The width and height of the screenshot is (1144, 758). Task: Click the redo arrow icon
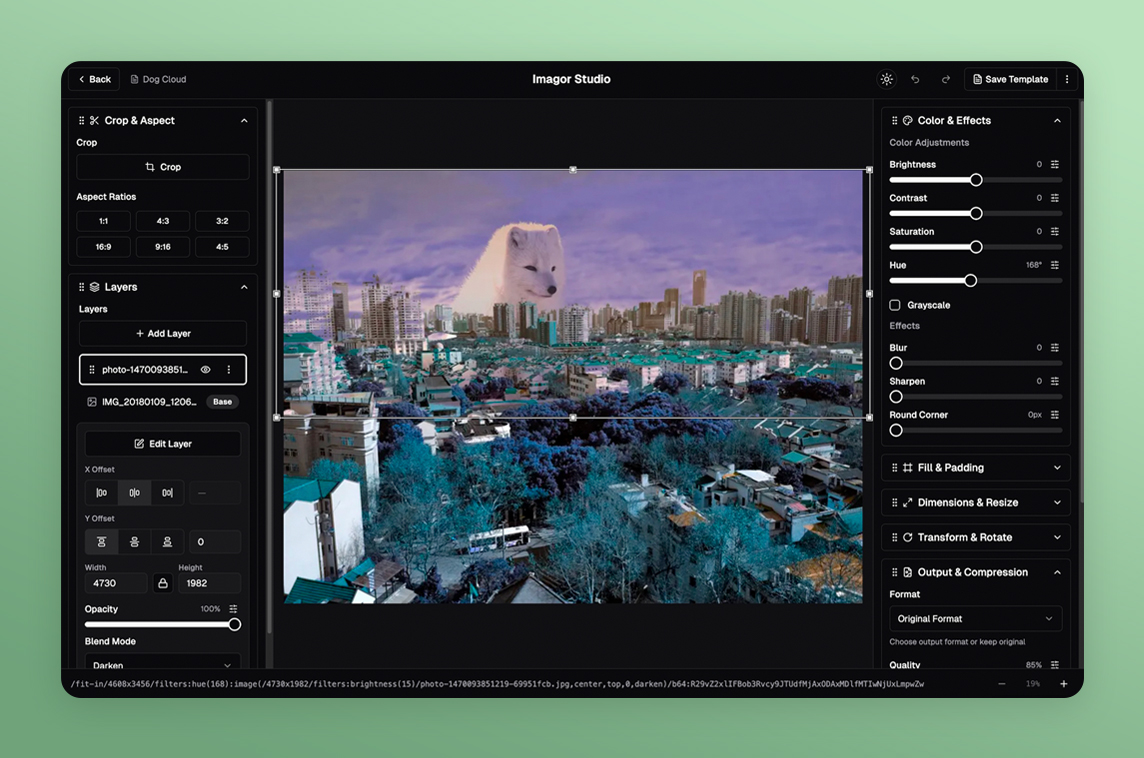tap(945, 80)
